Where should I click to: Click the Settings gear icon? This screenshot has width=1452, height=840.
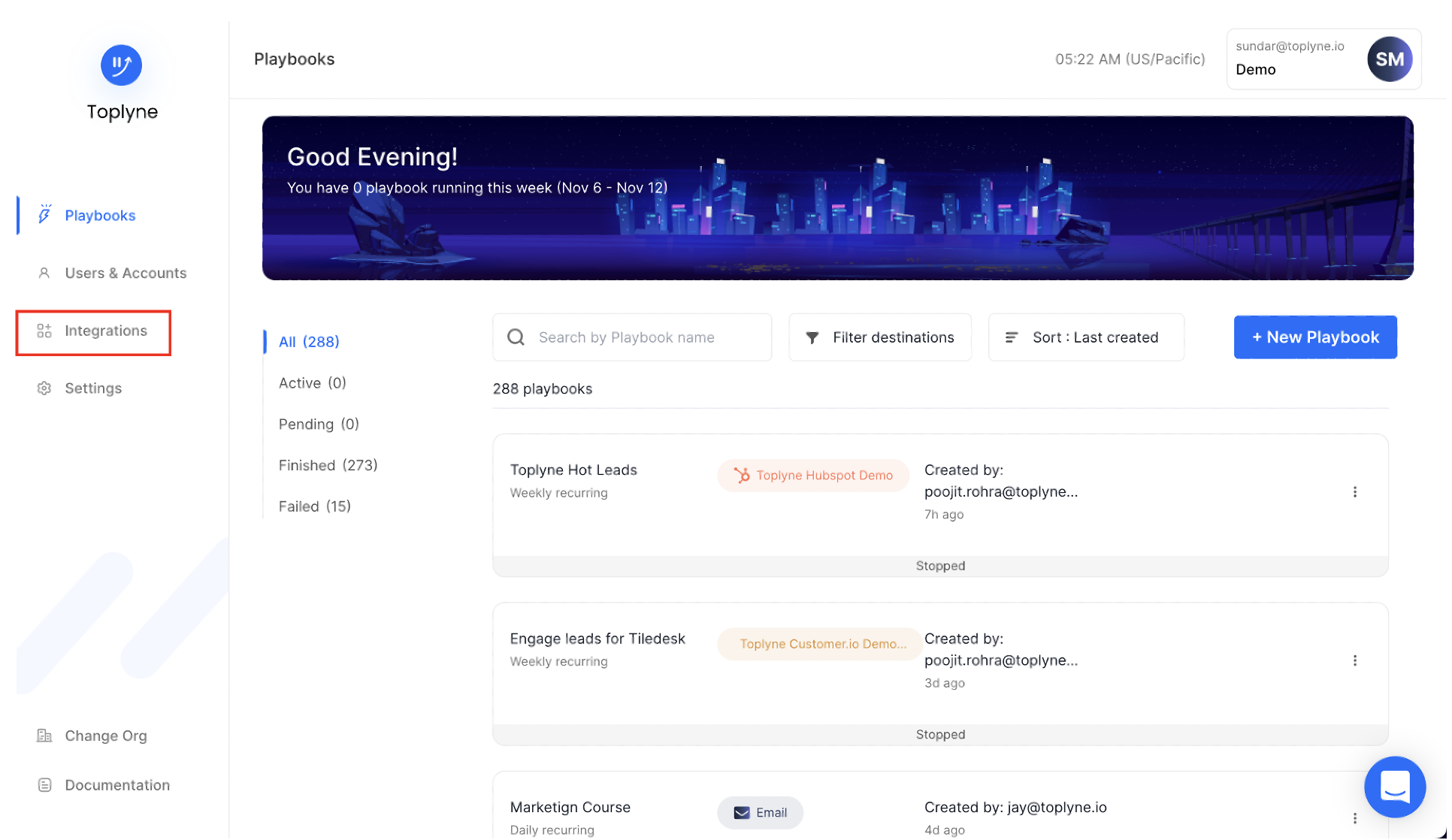click(44, 388)
